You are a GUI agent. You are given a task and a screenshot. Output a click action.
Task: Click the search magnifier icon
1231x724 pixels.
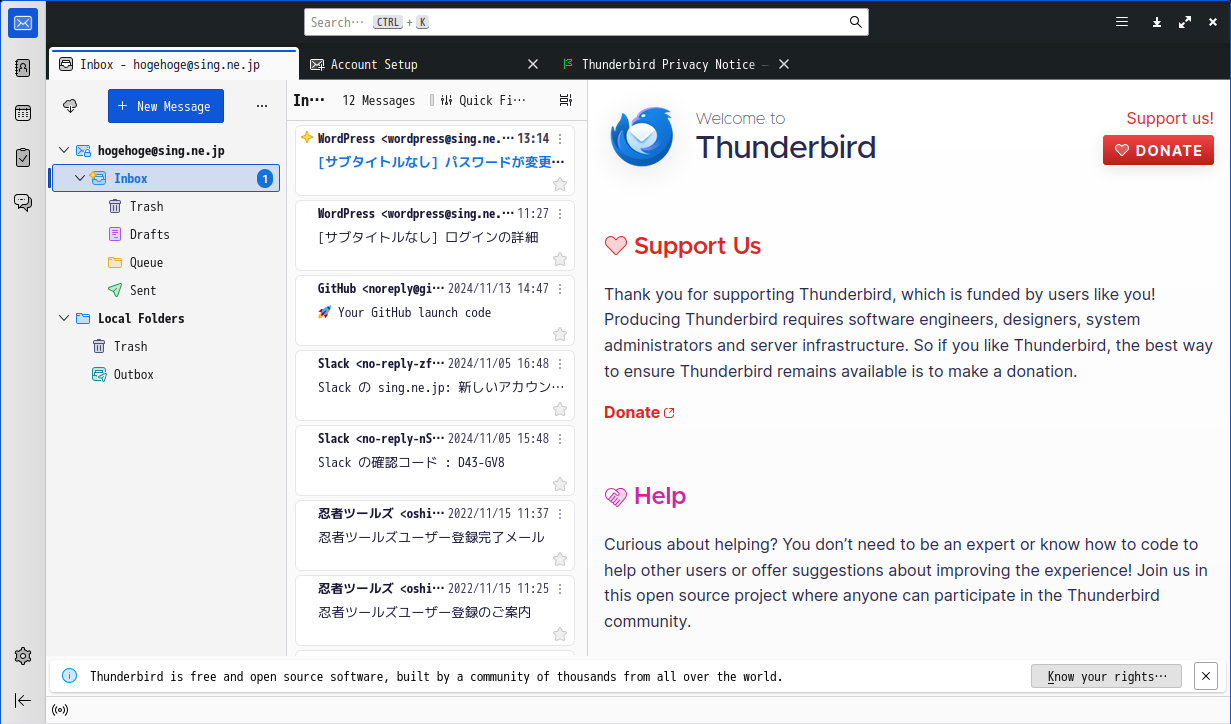(x=855, y=22)
